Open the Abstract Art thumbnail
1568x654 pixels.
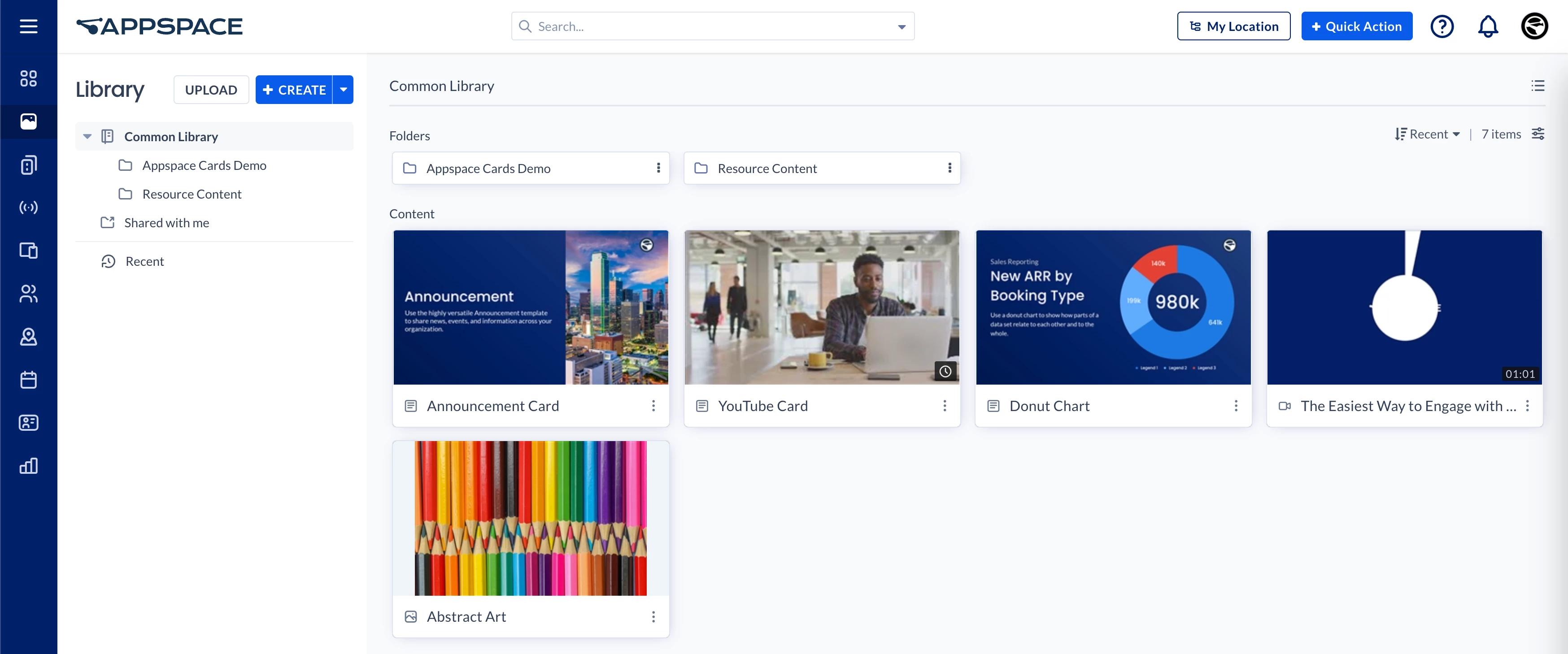(x=530, y=518)
